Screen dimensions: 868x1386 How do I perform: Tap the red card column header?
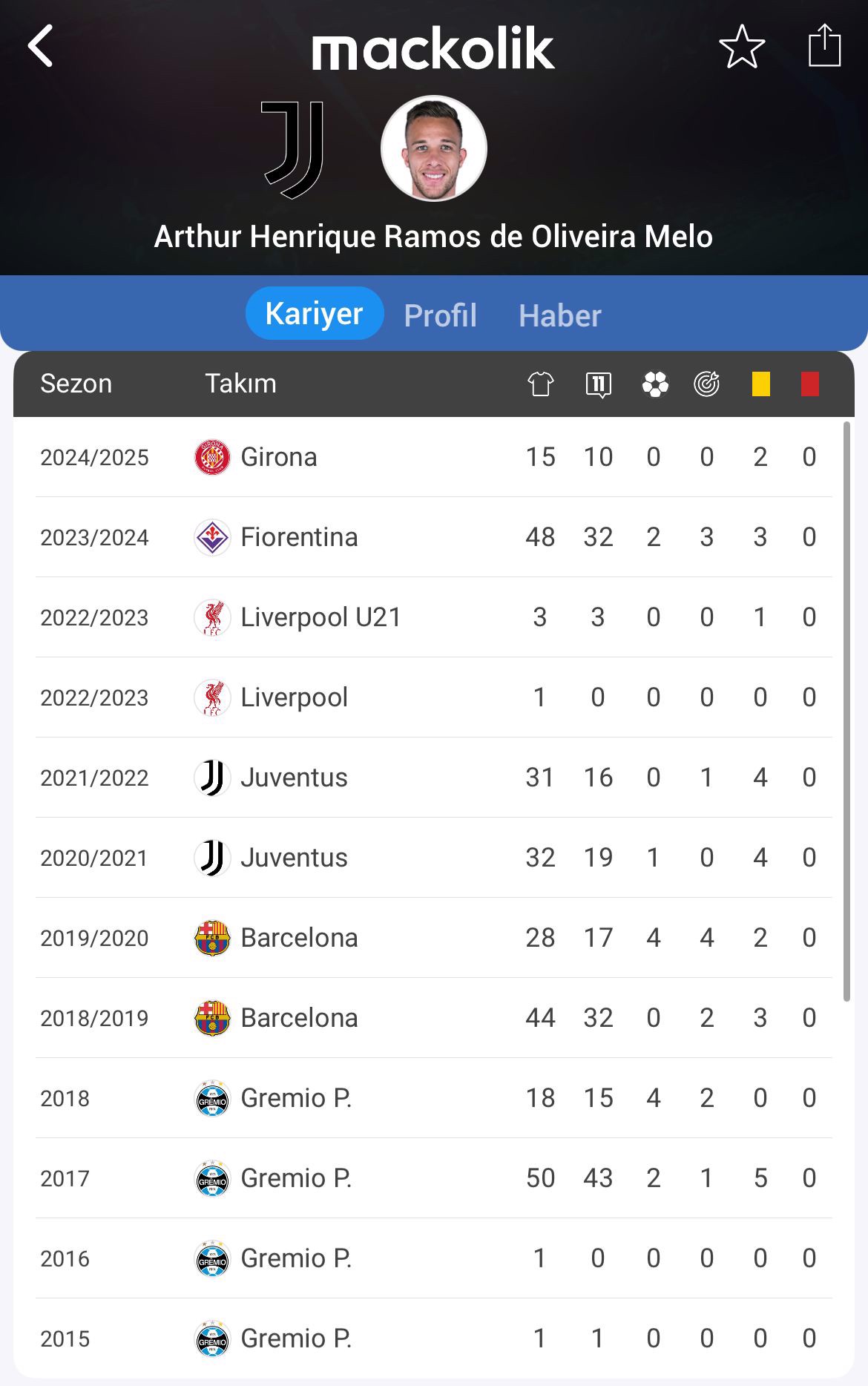[809, 384]
